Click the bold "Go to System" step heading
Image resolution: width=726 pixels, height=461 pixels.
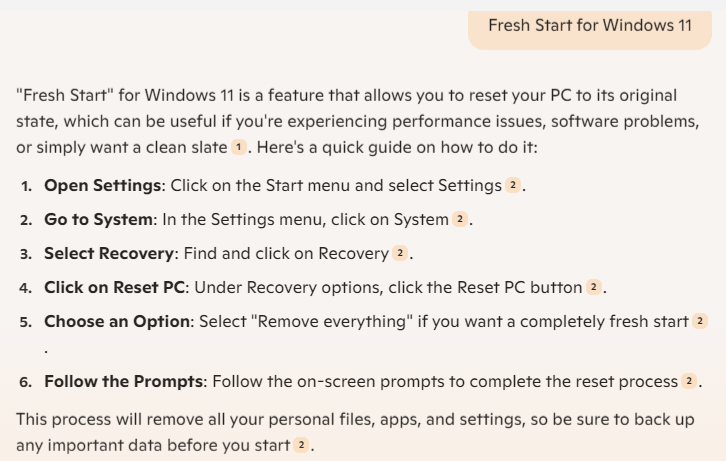point(98,219)
